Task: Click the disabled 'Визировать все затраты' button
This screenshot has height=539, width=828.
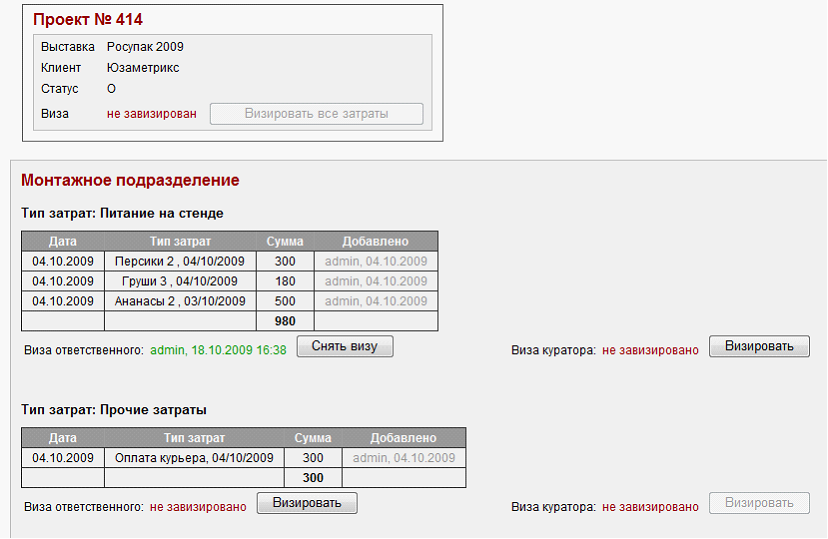Action: pos(316,114)
